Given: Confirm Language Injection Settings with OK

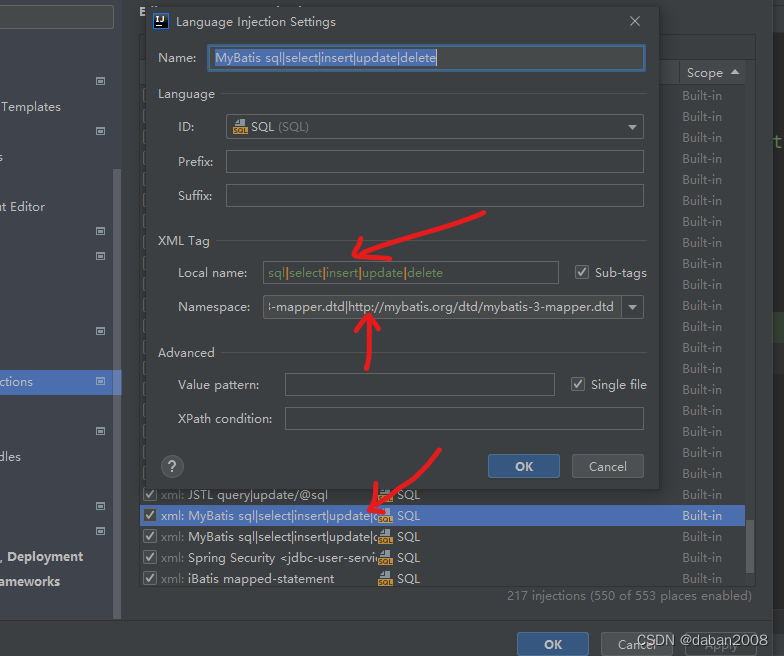Looking at the screenshot, I should (x=524, y=466).
